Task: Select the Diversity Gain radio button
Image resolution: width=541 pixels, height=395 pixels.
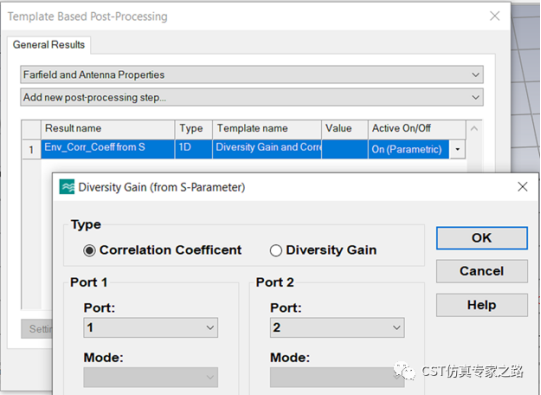Action: (x=276, y=250)
